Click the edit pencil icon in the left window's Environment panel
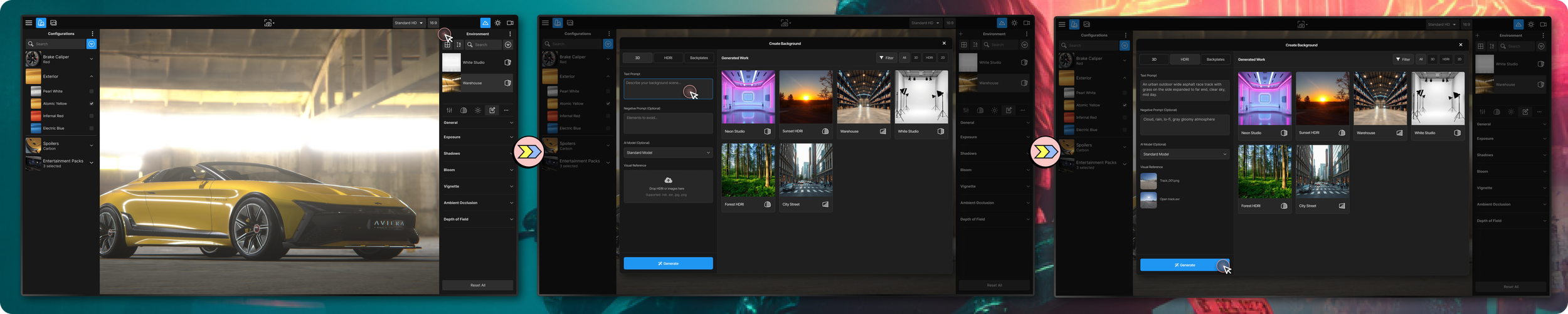Viewport: 1568px width, 314px height. click(x=492, y=110)
